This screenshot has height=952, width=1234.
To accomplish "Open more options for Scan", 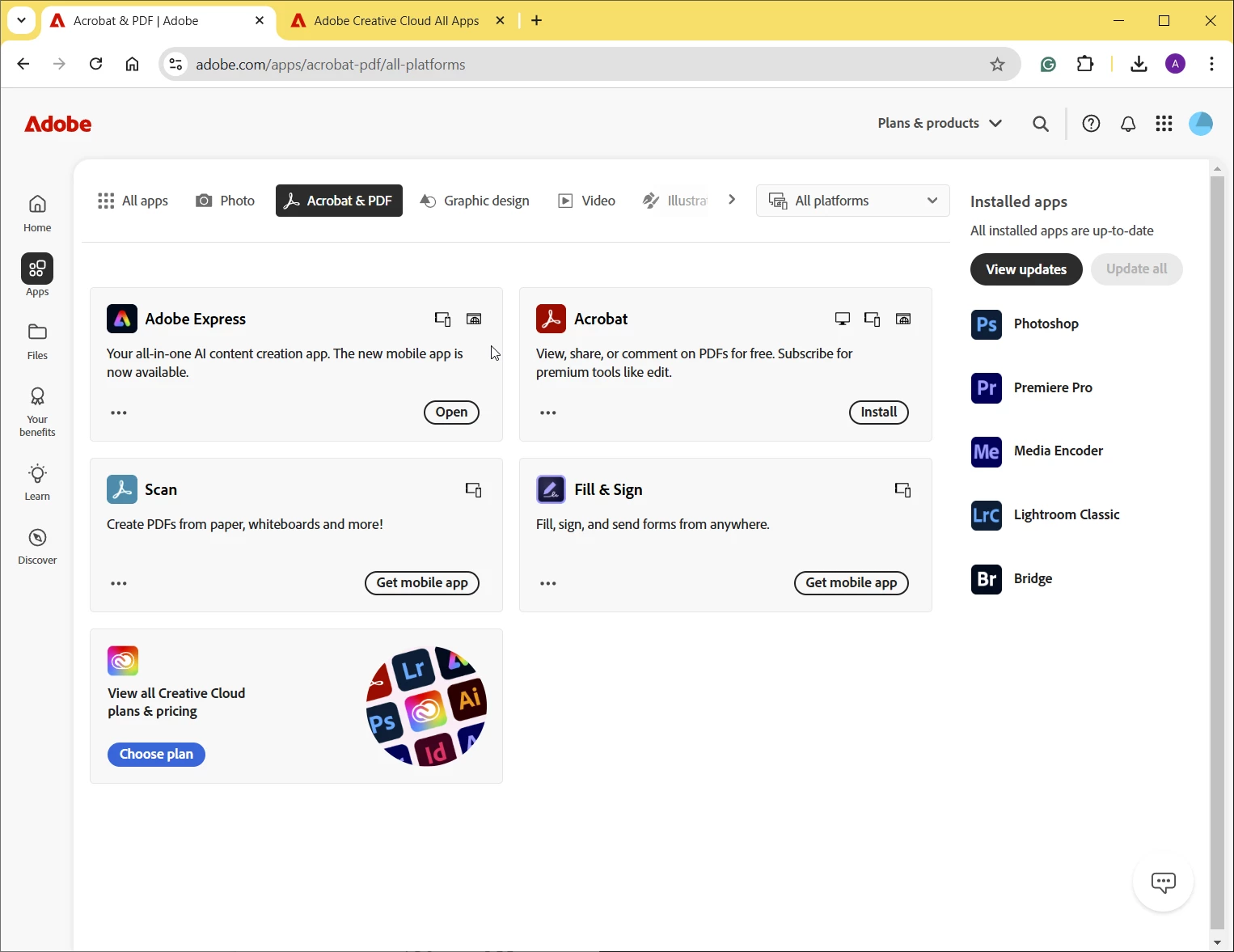I will 119,583.
